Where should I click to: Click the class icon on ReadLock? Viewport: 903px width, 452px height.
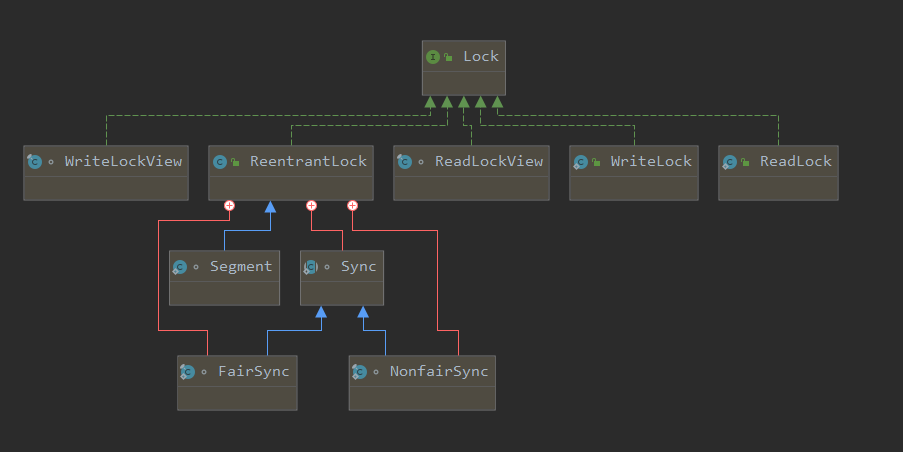tap(730, 162)
